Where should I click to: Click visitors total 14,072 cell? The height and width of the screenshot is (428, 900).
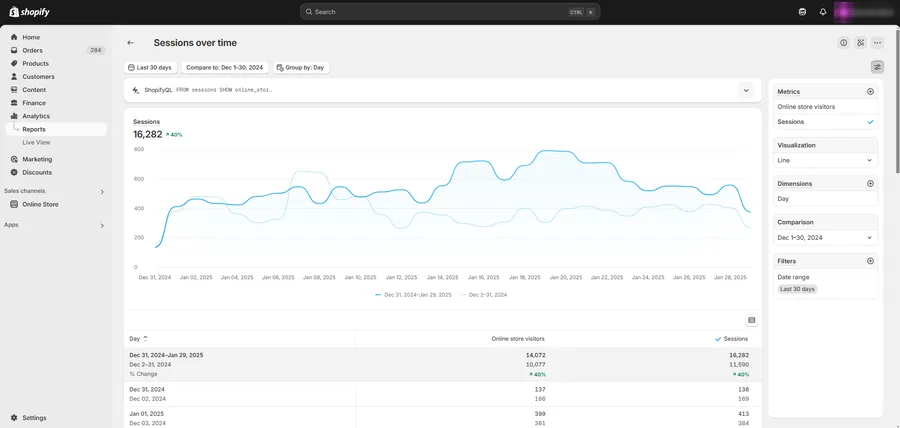point(535,355)
